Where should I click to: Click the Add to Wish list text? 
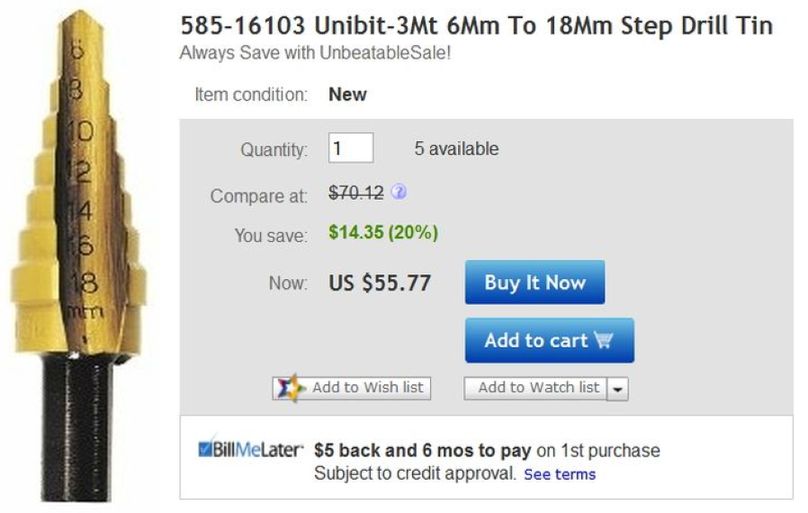click(367, 388)
